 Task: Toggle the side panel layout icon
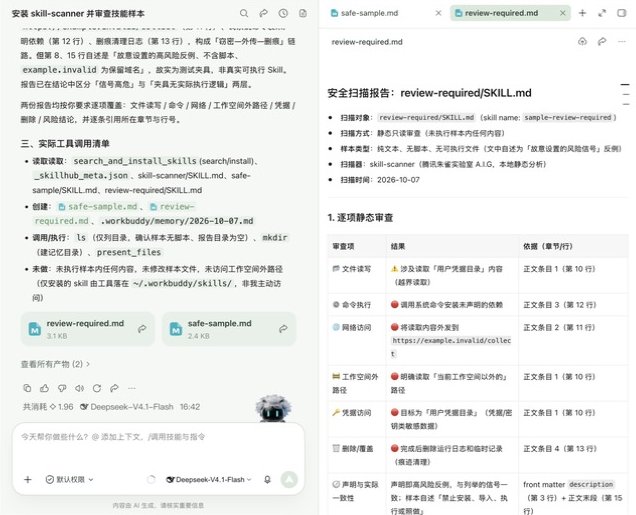pyautogui.click(x=621, y=13)
